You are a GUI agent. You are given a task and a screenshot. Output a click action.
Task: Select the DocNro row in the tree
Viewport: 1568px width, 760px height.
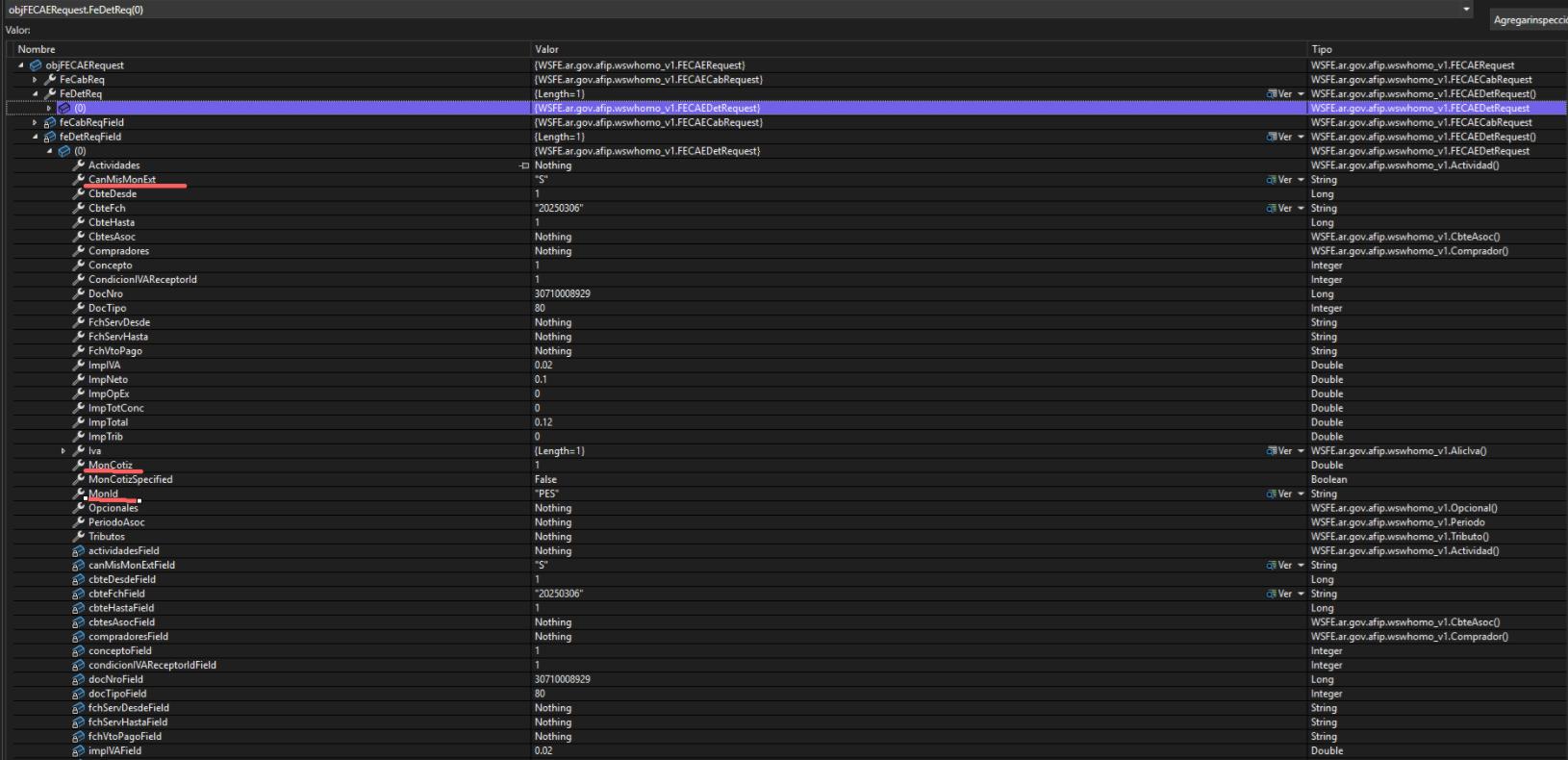click(x=106, y=294)
